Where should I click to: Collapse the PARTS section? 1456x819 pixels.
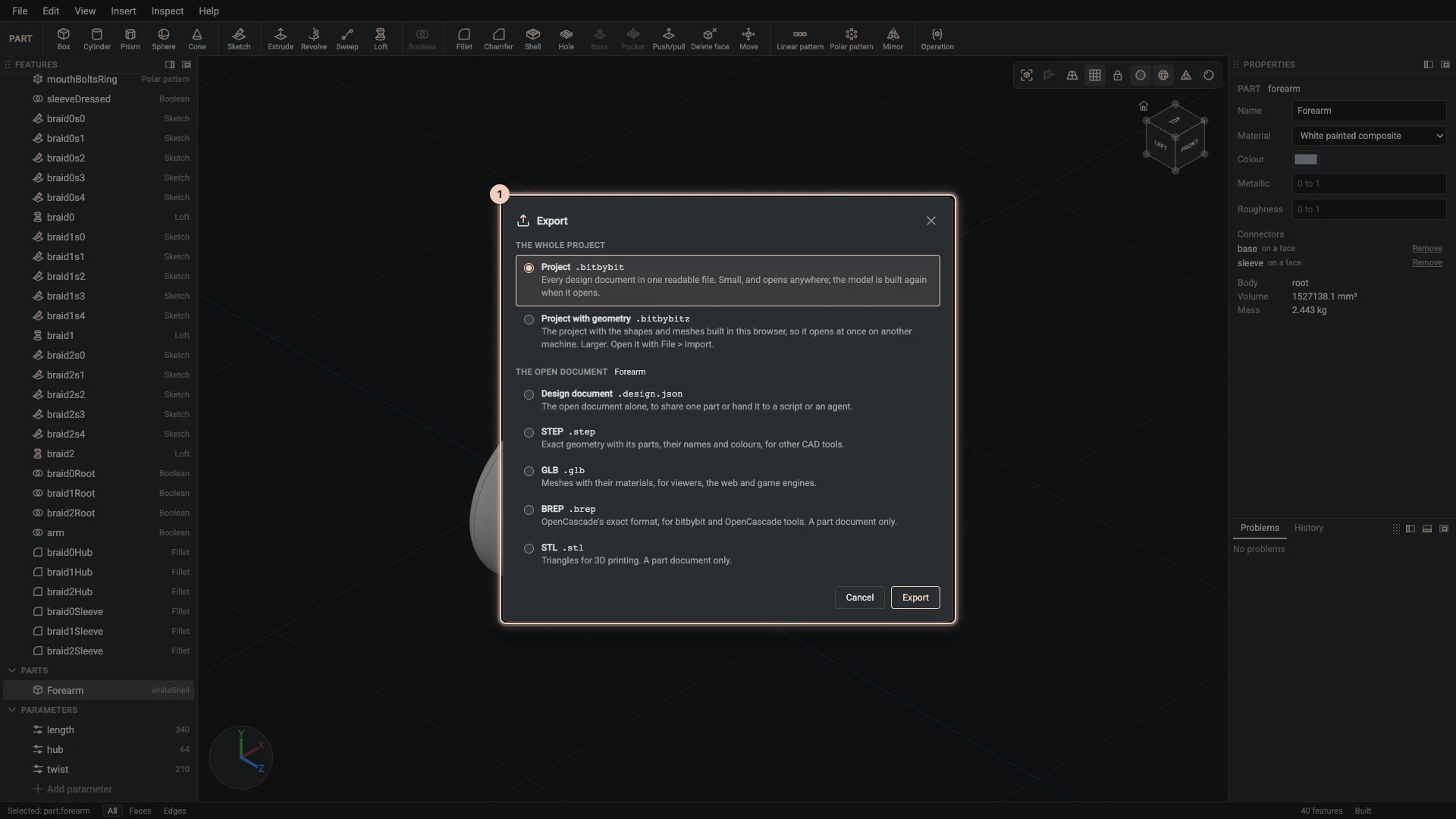coord(12,670)
